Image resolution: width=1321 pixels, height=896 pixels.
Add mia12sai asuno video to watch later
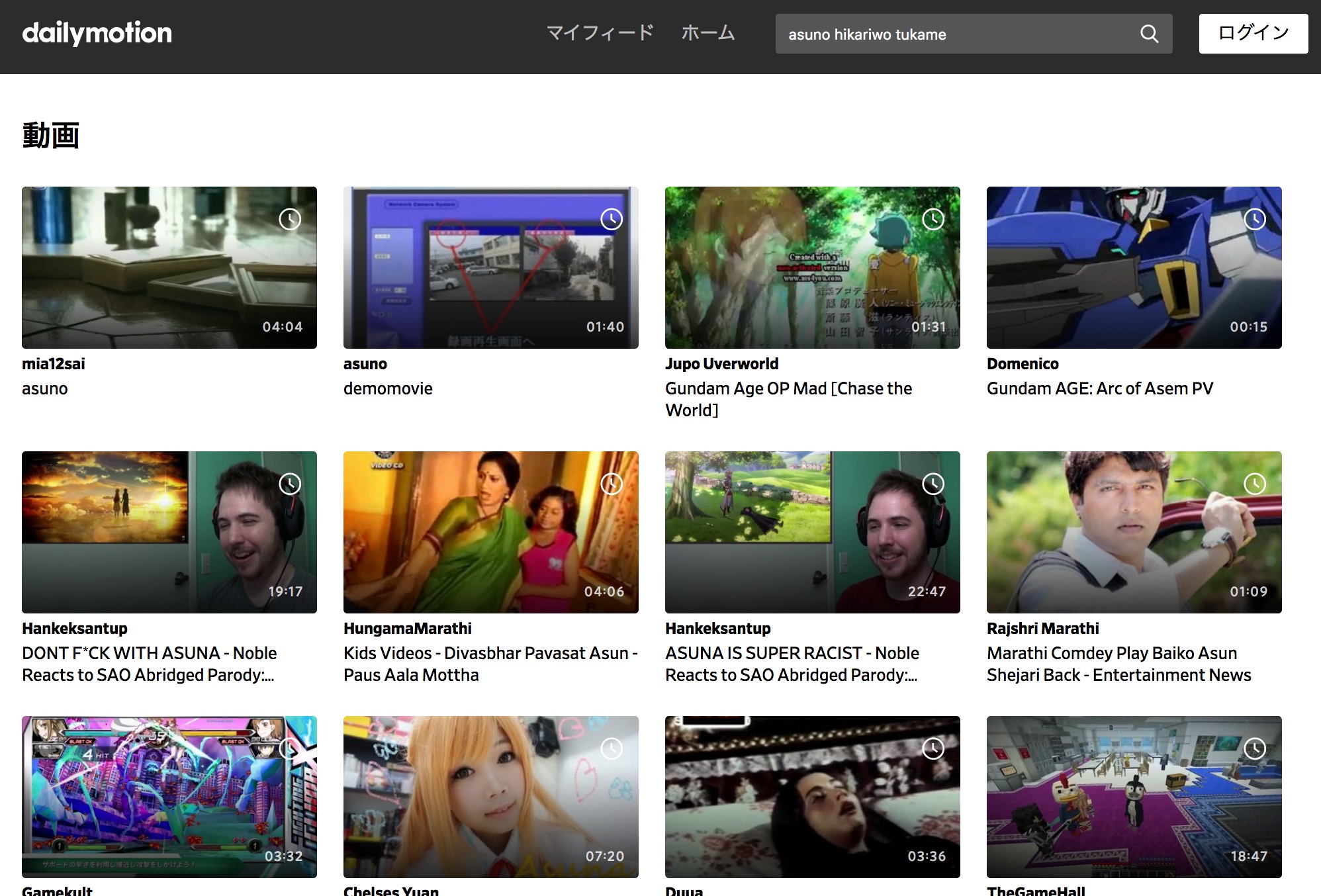click(x=290, y=219)
